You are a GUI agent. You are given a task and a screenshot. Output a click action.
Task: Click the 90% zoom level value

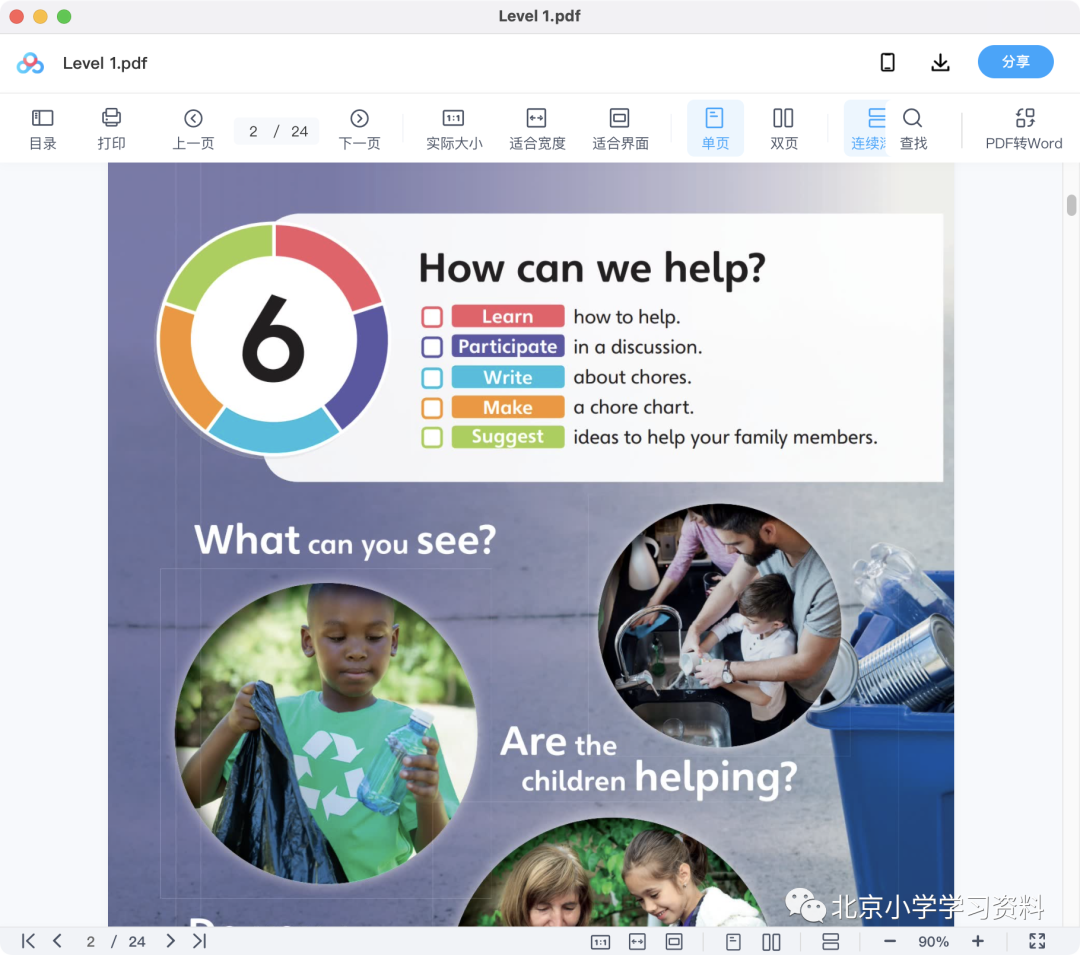[933, 942]
